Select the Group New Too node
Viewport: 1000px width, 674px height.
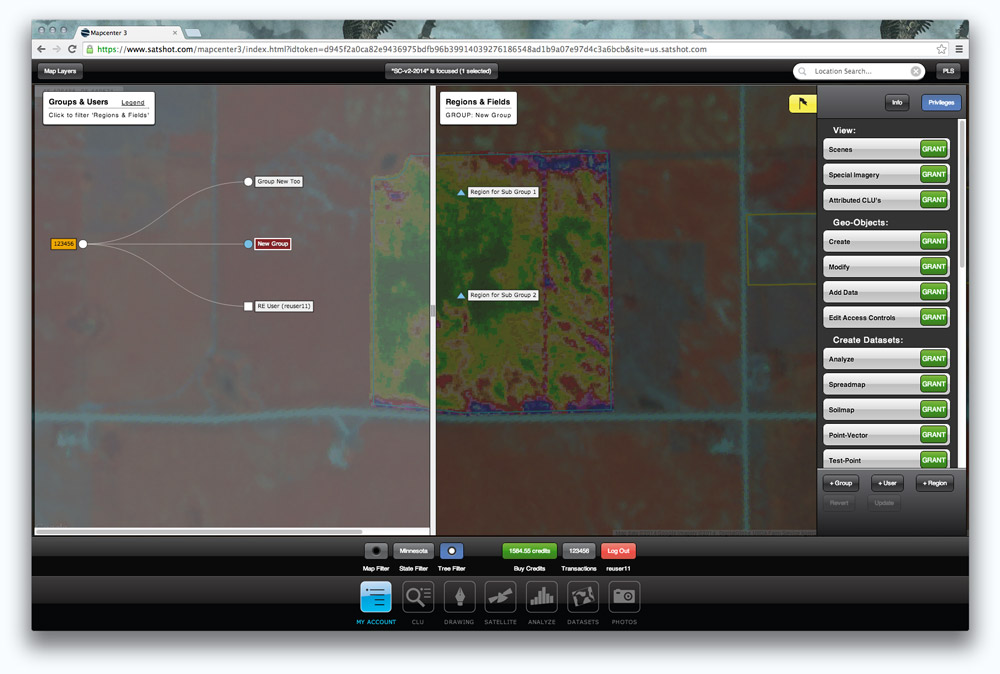pyautogui.click(x=279, y=182)
